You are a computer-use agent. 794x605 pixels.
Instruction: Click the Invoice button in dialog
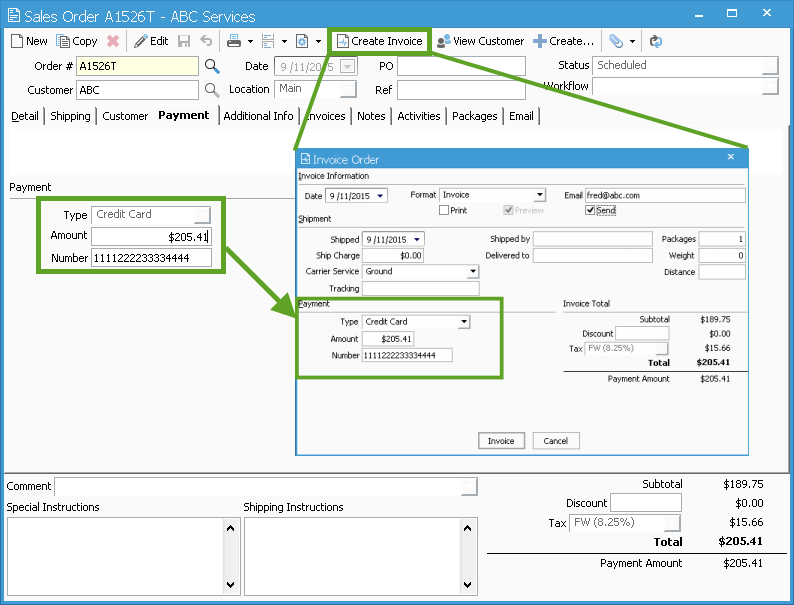point(501,441)
